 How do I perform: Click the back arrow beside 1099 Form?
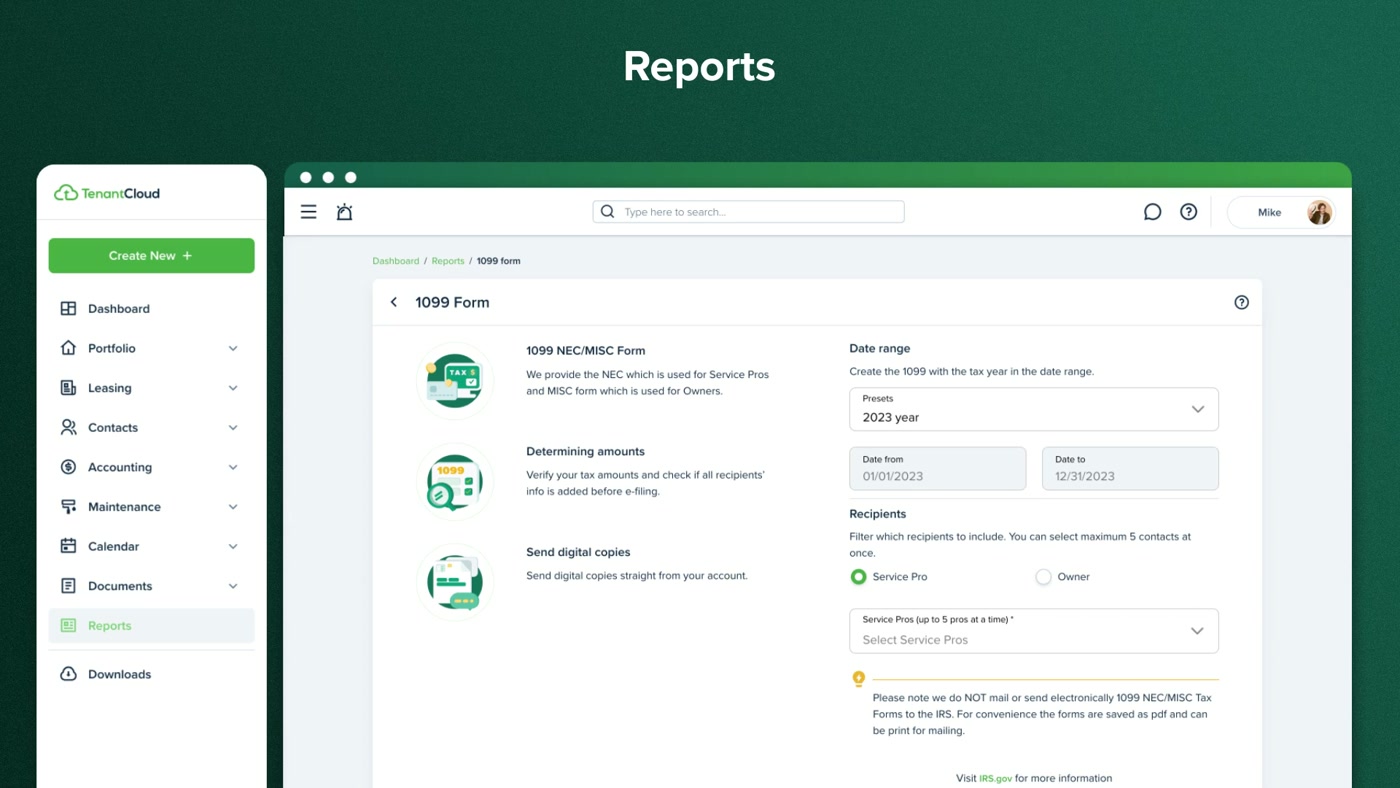pos(394,302)
